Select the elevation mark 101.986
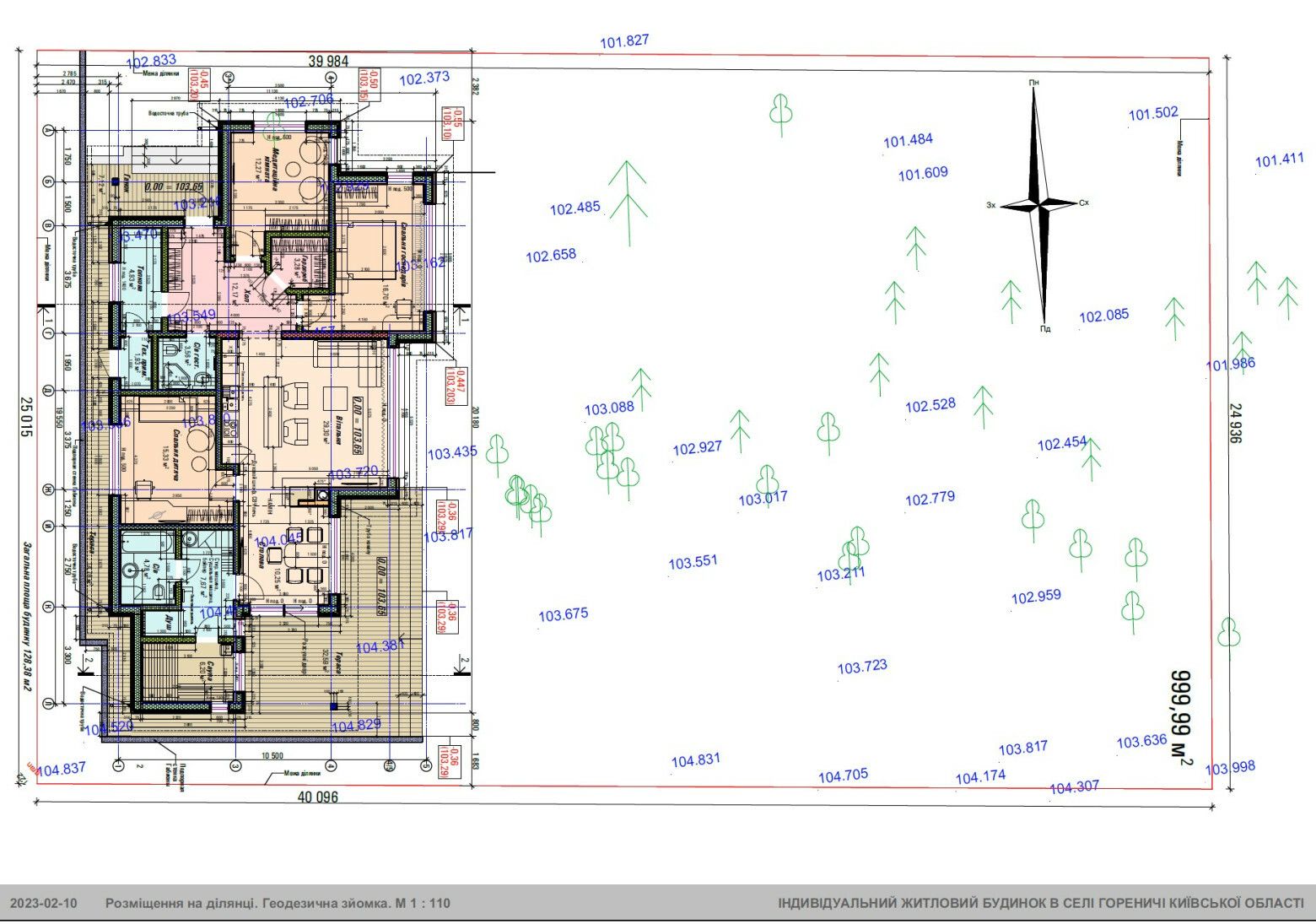 [x=1231, y=364]
